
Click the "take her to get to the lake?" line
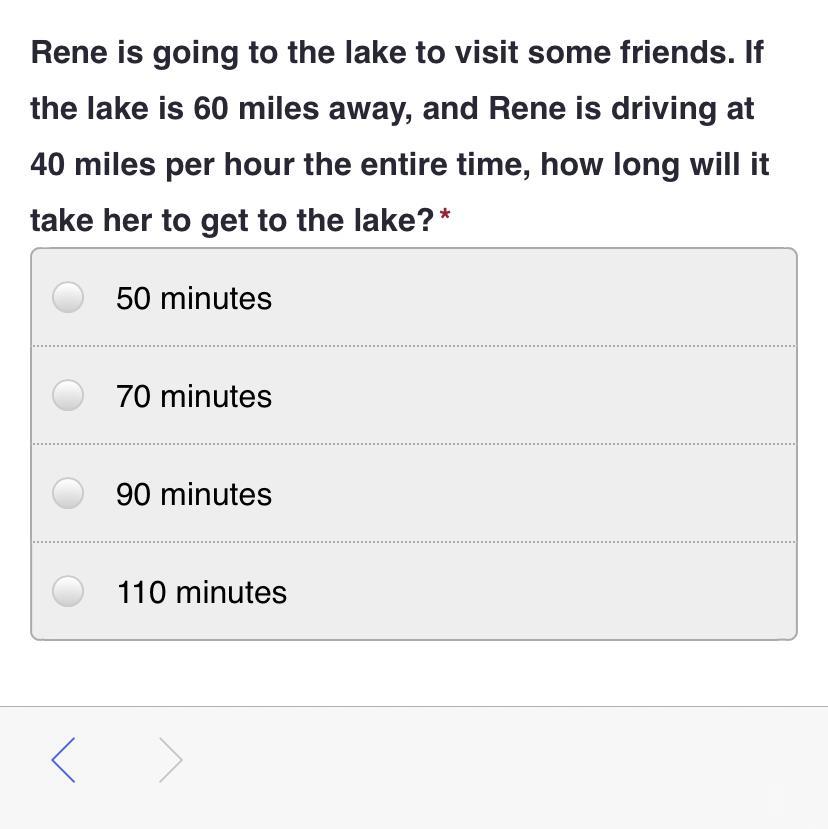[232, 220]
